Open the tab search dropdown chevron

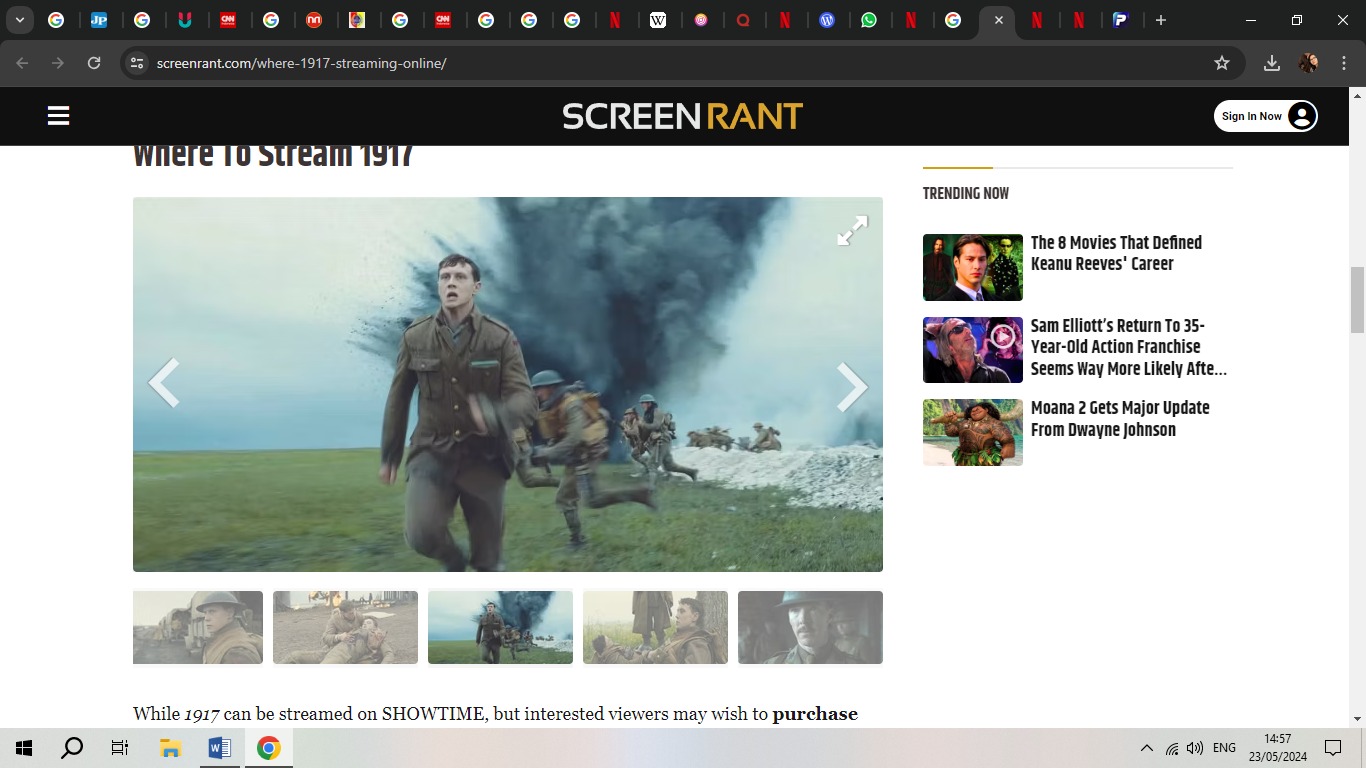tap(20, 20)
